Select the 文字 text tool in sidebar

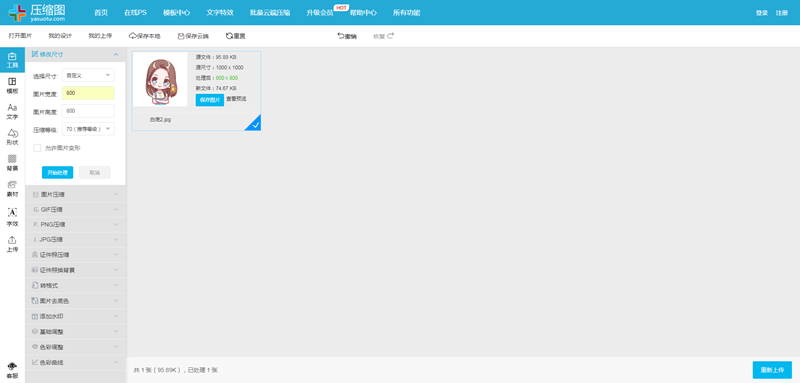coord(12,111)
